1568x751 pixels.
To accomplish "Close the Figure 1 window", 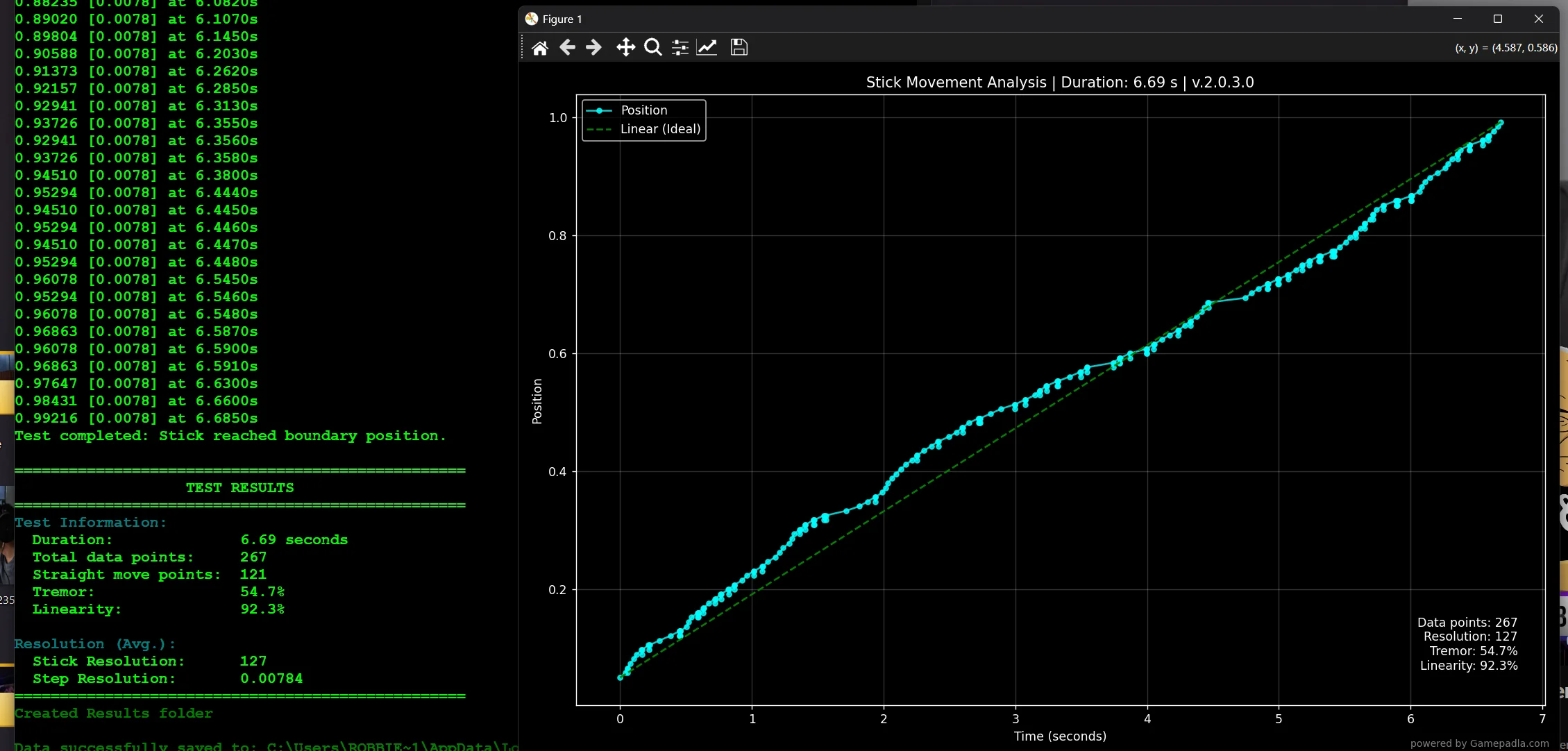I will pos(1539,19).
